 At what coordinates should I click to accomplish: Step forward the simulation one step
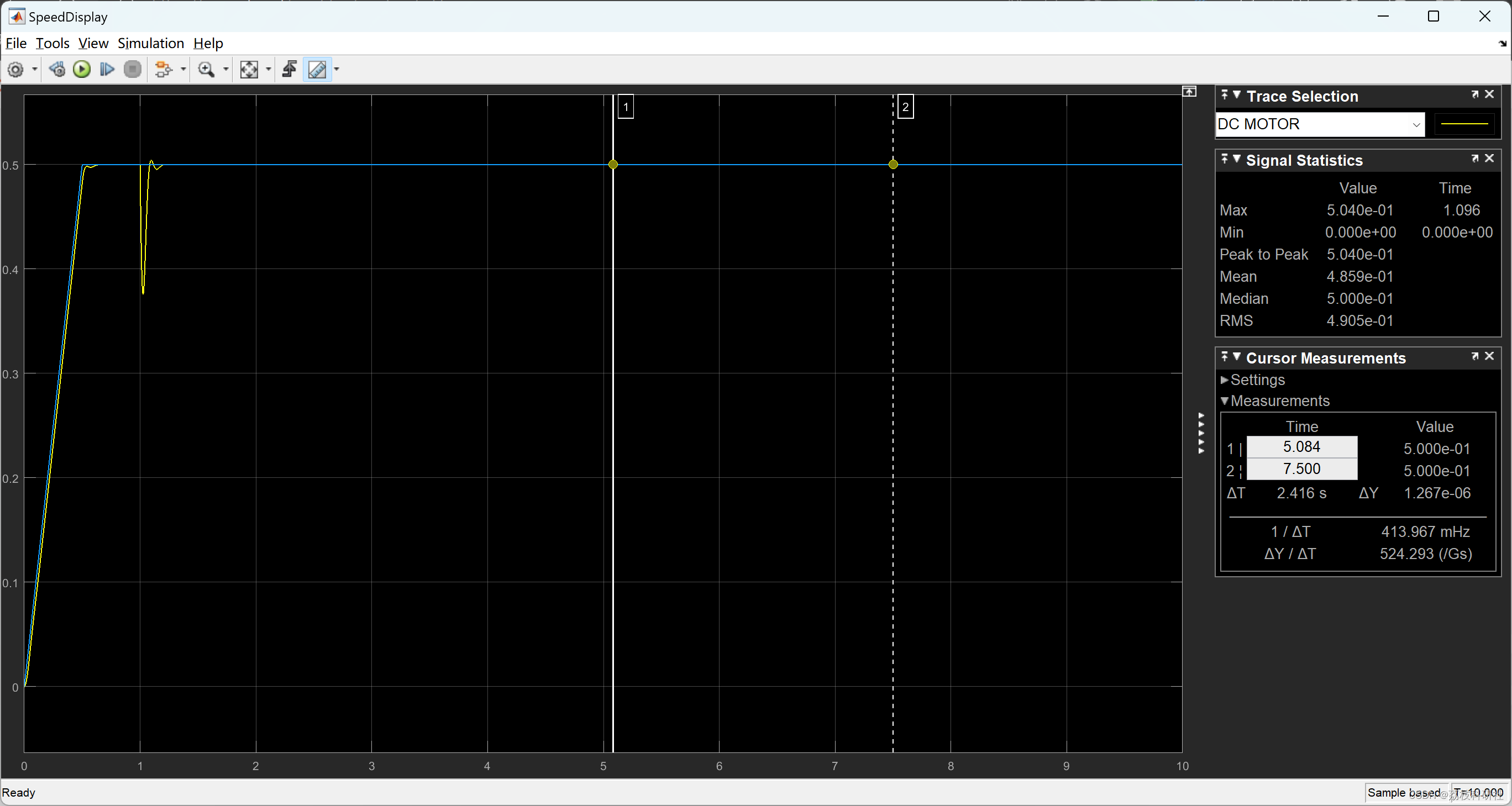tap(106, 69)
